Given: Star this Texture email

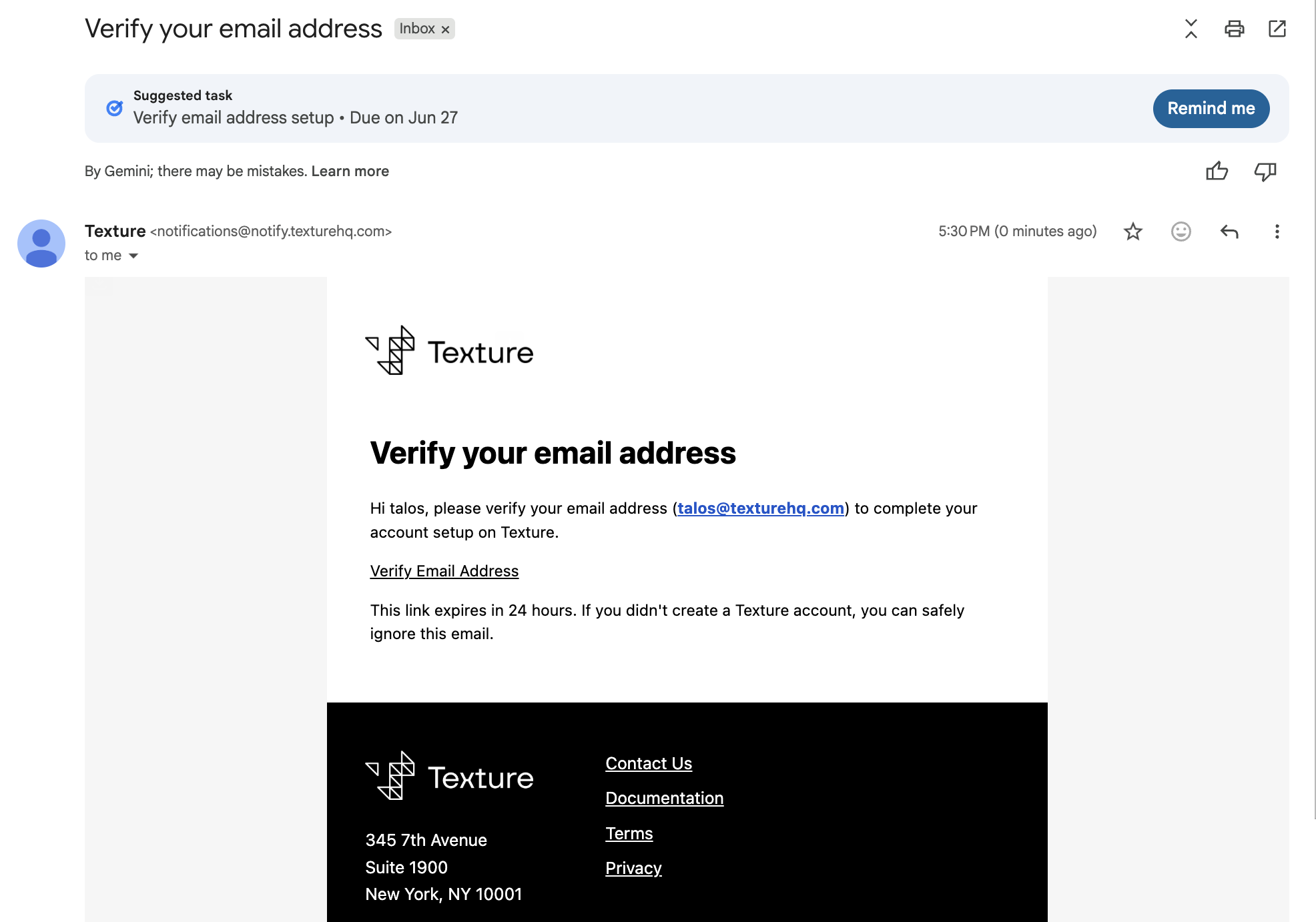Looking at the screenshot, I should tap(1133, 232).
